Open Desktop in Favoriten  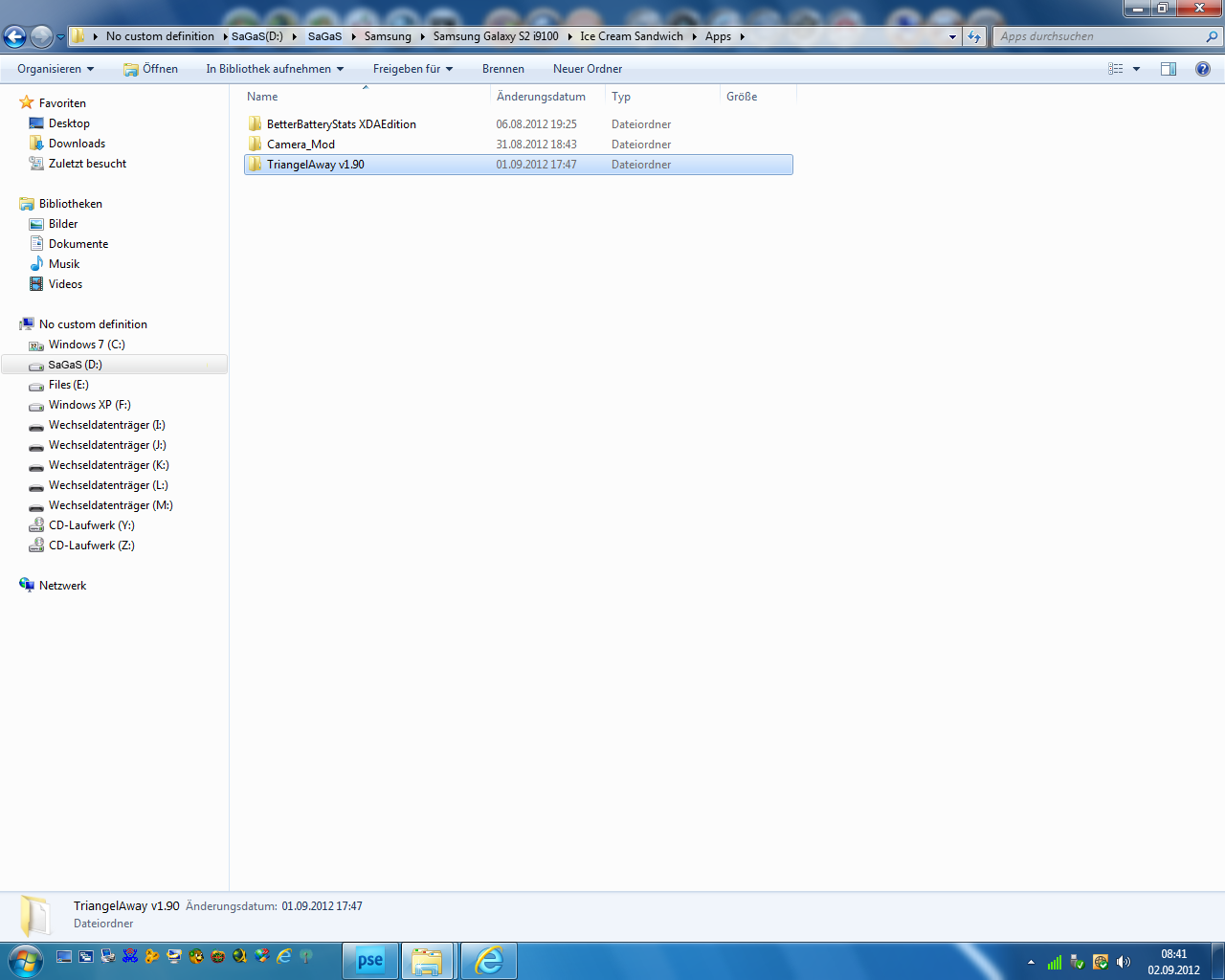coord(69,123)
